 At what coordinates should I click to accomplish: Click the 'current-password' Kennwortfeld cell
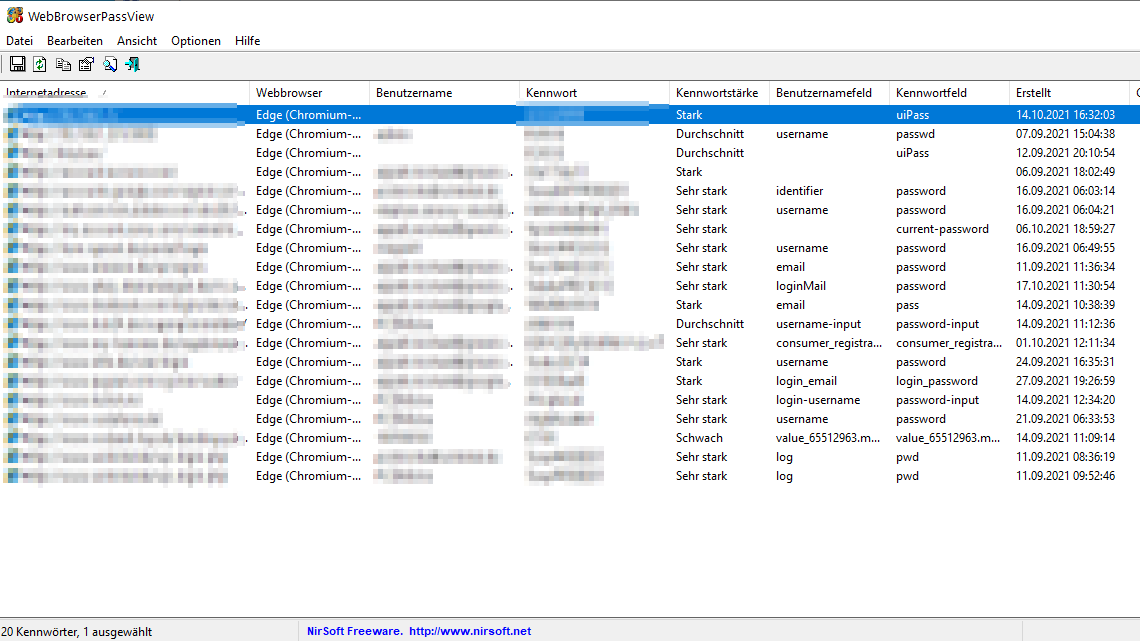click(942, 229)
